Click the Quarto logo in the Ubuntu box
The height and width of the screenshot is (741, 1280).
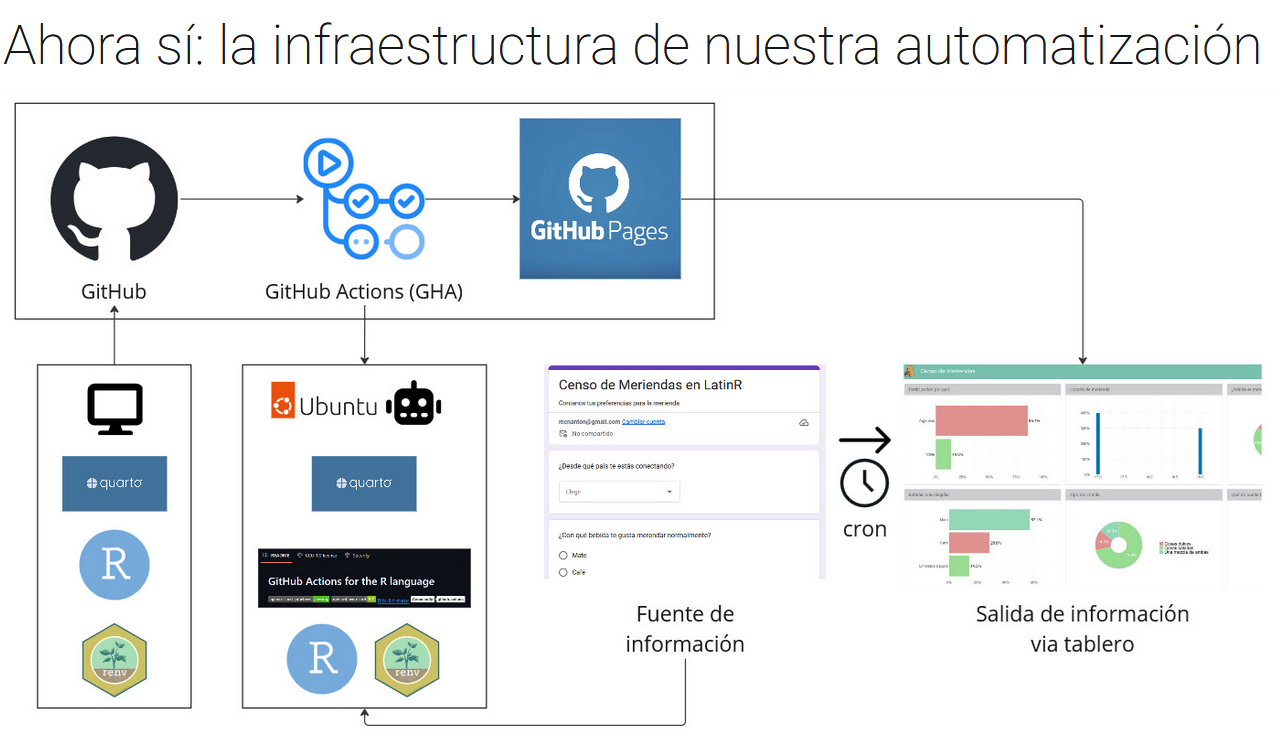[x=364, y=484]
